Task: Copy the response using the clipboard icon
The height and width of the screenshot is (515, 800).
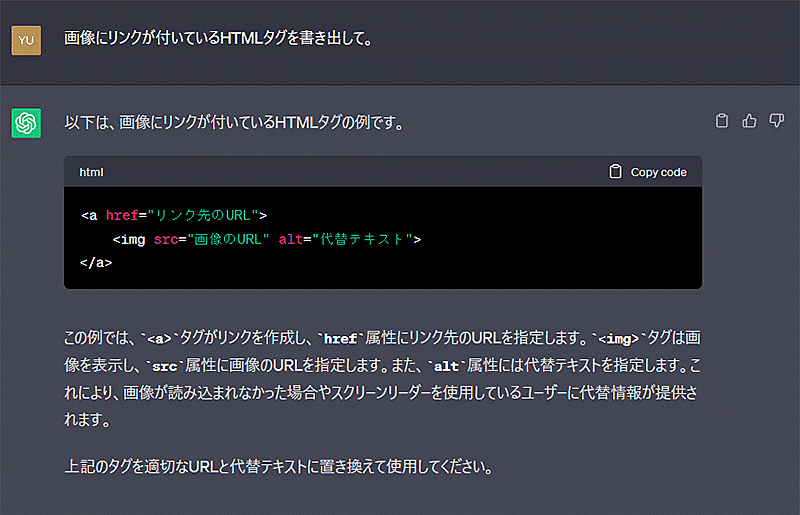Action: (x=722, y=121)
